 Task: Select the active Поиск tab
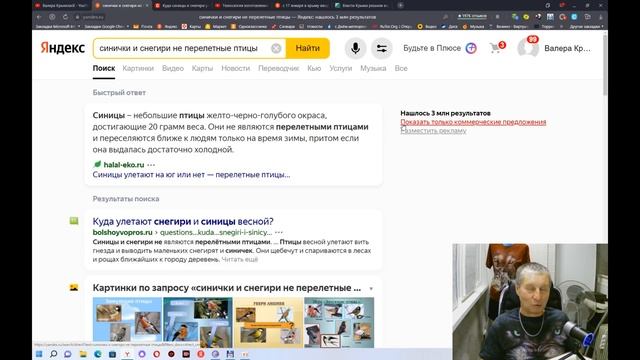104,68
